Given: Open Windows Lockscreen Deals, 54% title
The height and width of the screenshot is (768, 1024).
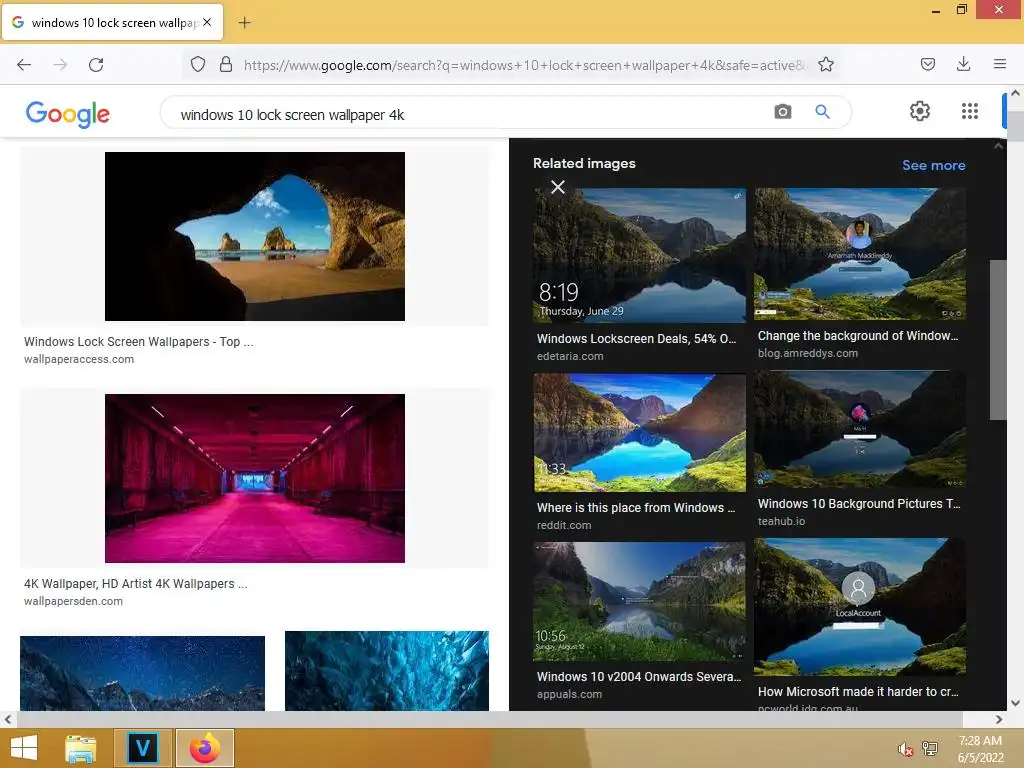Looking at the screenshot, I should (x=636, y=339).
